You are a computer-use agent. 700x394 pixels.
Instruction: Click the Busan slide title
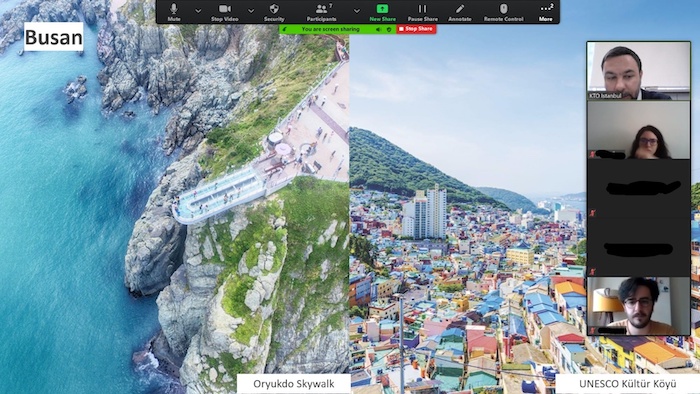point(54,37)
